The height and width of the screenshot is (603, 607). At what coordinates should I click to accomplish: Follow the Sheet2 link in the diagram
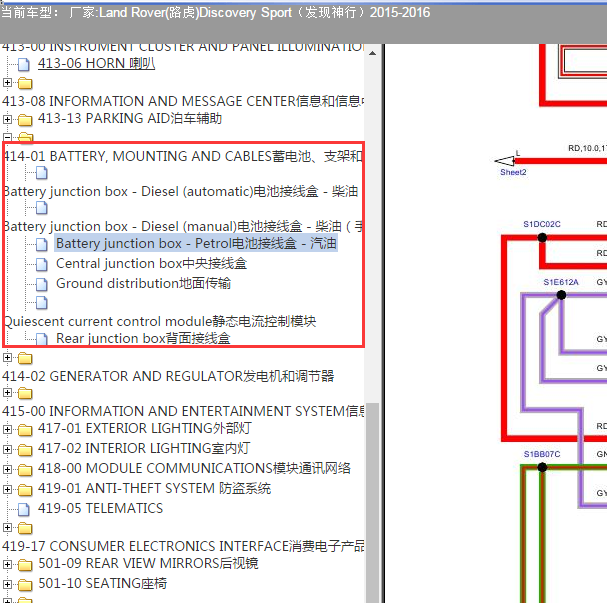coord(513,173)
